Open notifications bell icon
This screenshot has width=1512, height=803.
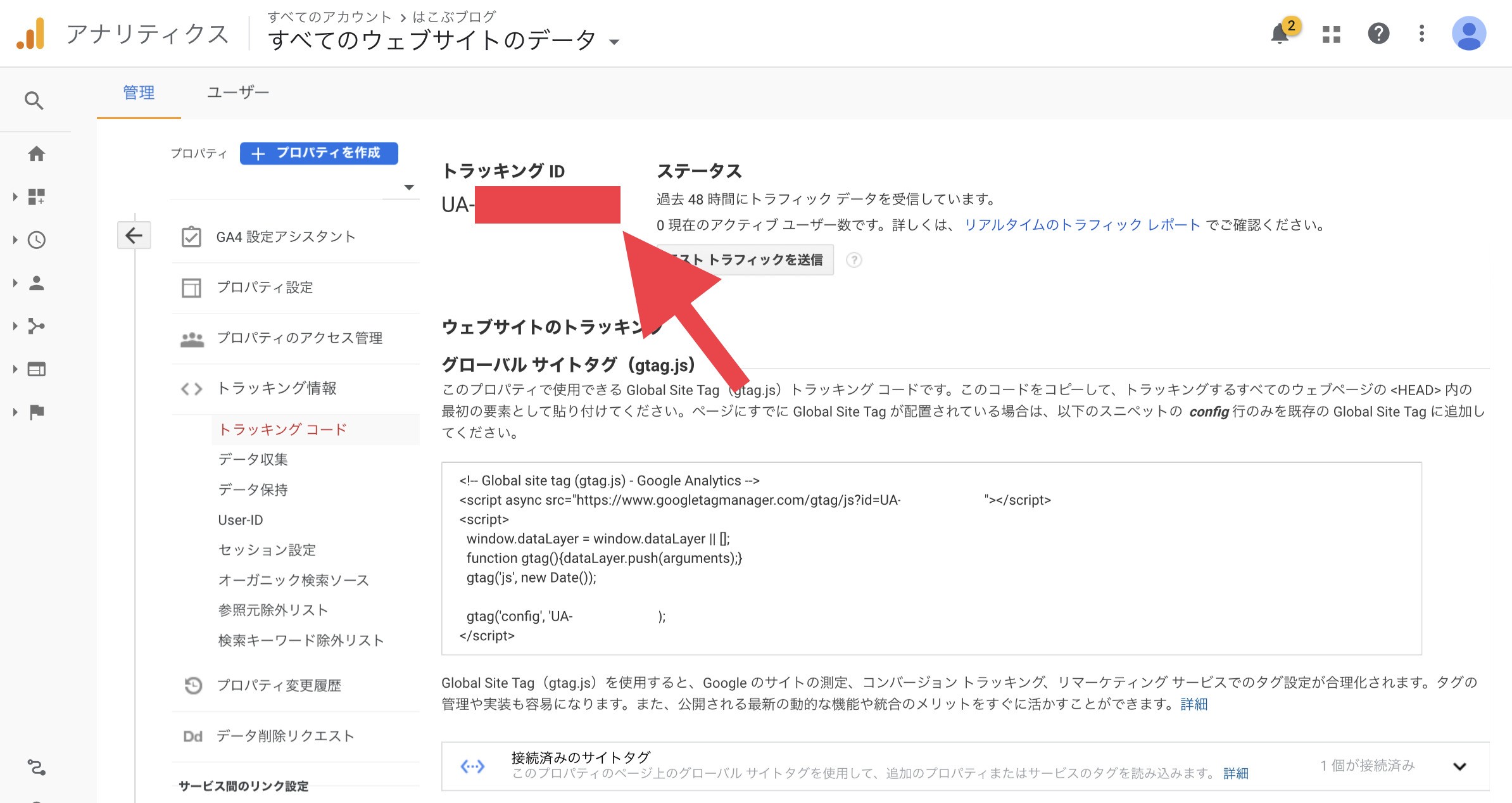pos(1280,33)
